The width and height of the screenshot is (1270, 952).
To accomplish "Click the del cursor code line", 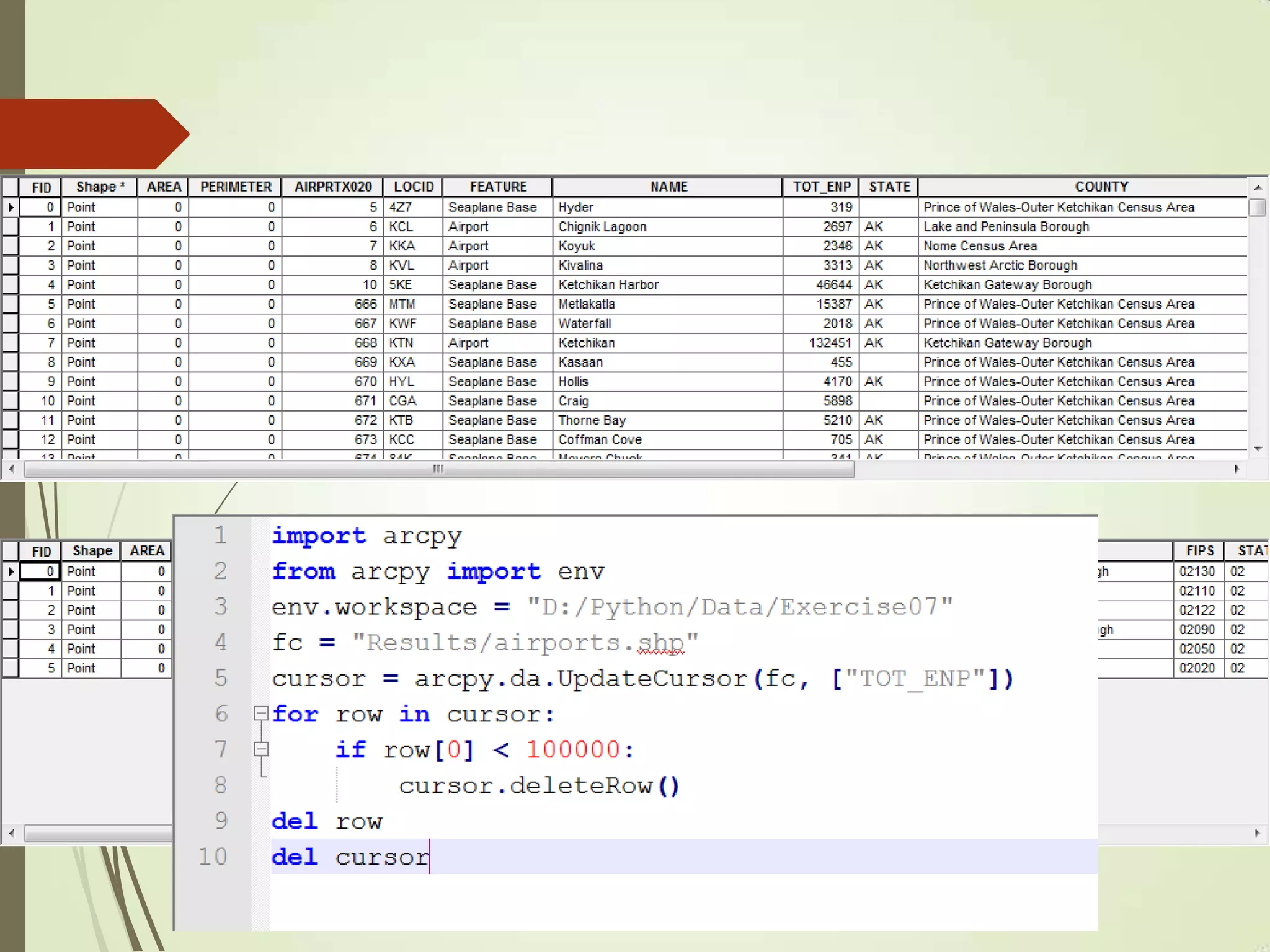I will pos(350,857).
